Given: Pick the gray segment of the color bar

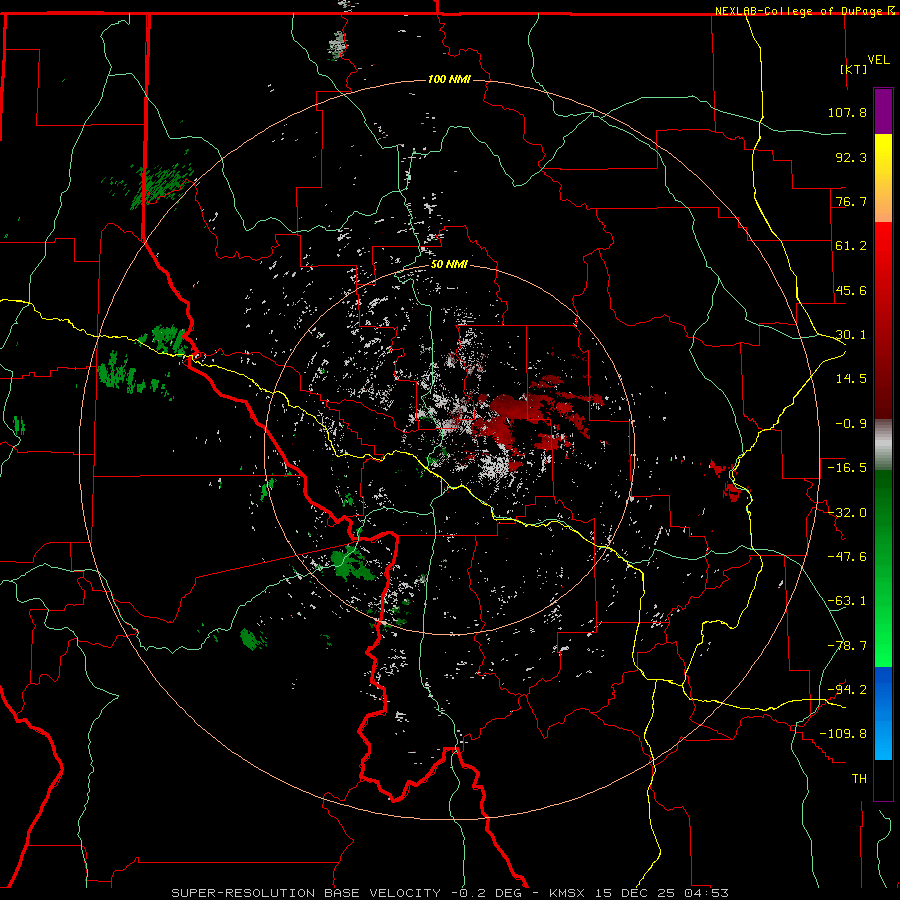Looking at the screenshot, I should 883,445.
